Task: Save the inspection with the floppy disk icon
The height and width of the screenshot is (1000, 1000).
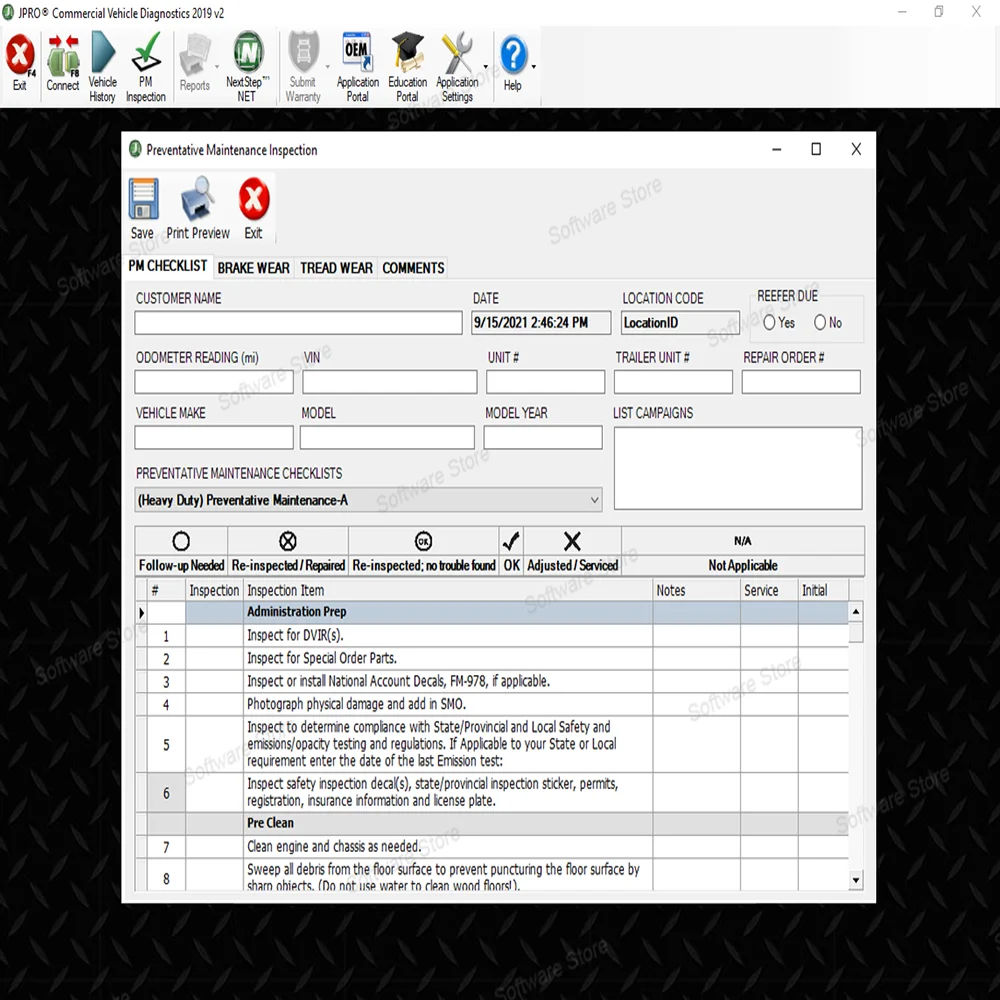Action: point(143,199)
